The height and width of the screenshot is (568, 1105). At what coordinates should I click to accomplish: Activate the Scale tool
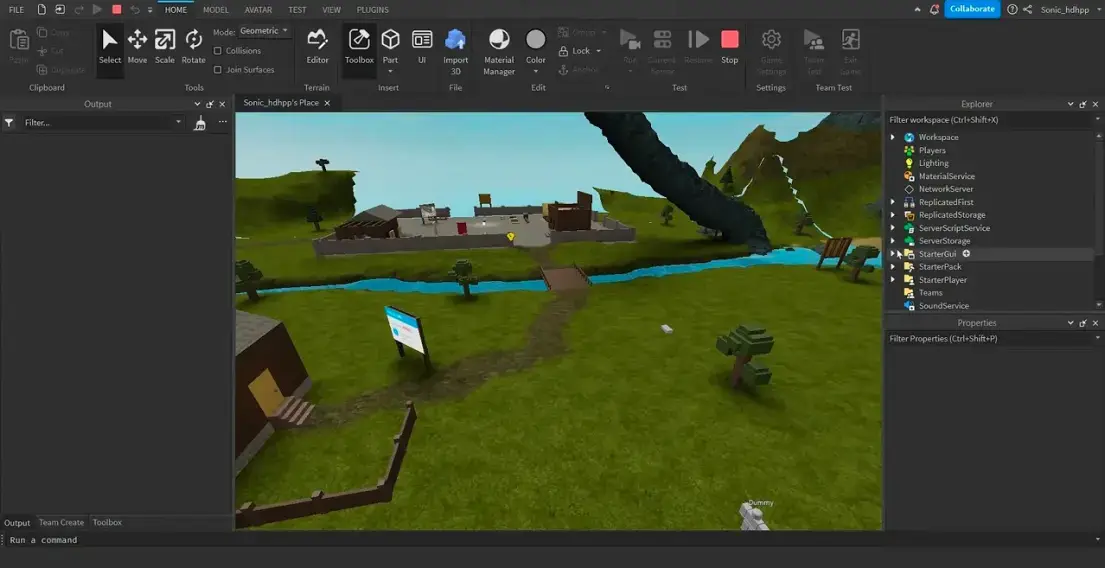pyautogui.click(x=164, y=46)
